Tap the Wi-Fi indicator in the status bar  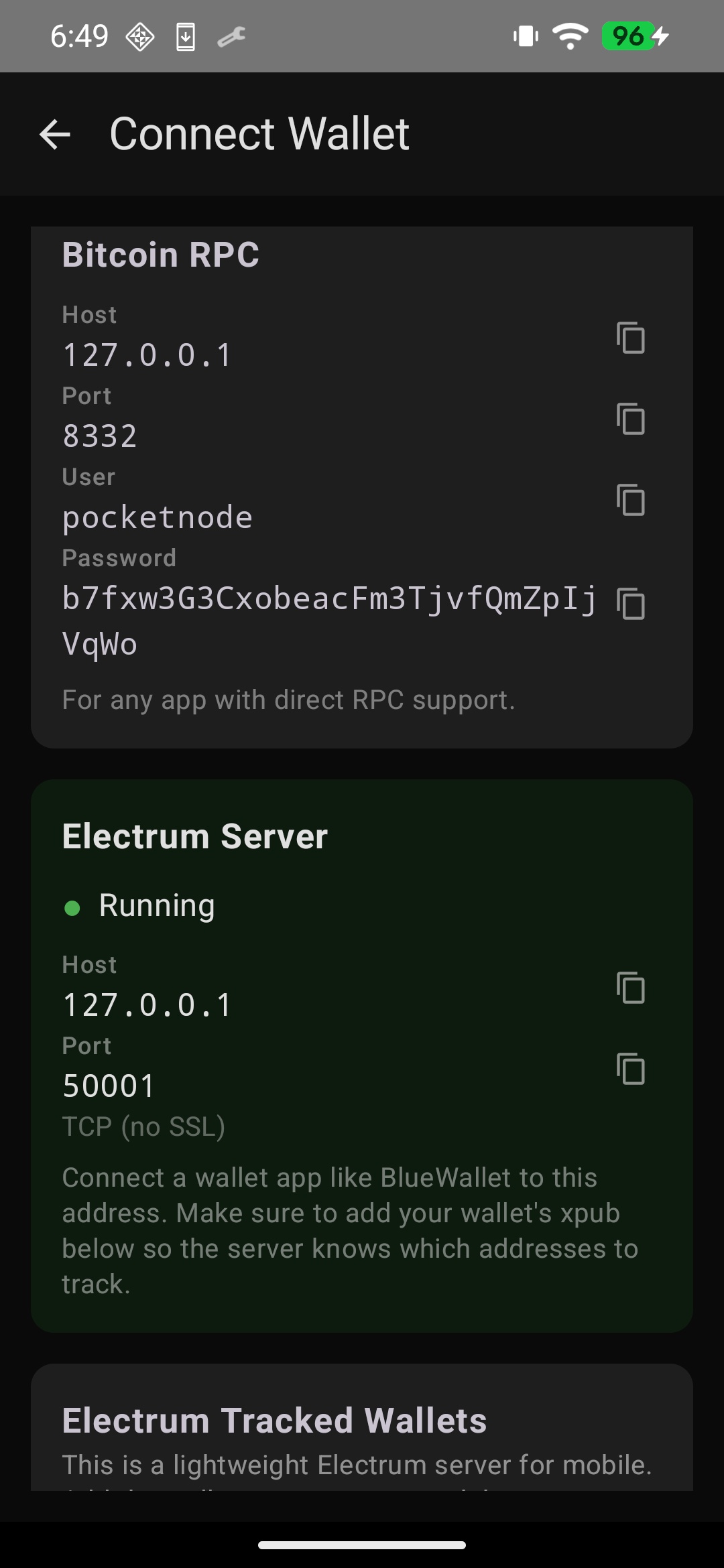point(569,36)
